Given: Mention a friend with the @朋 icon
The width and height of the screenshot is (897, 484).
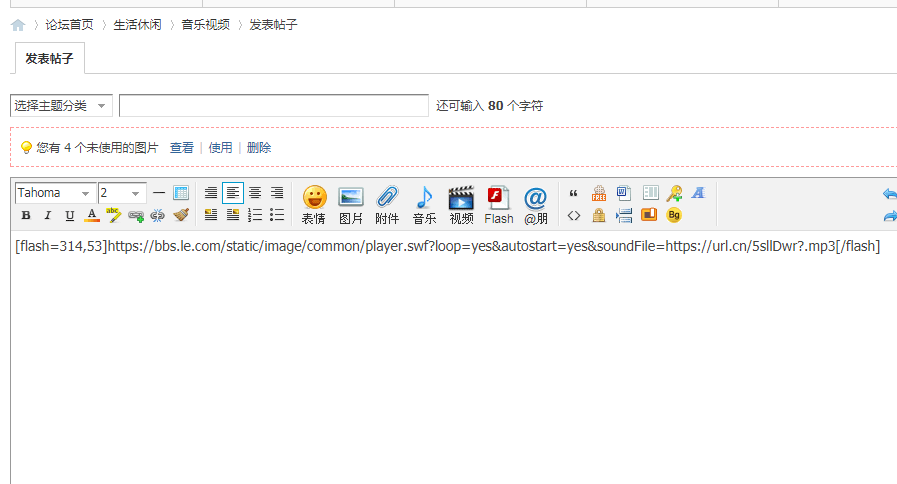Looking at the screenshot, I should pyautogui.click(x=535, y=205).
